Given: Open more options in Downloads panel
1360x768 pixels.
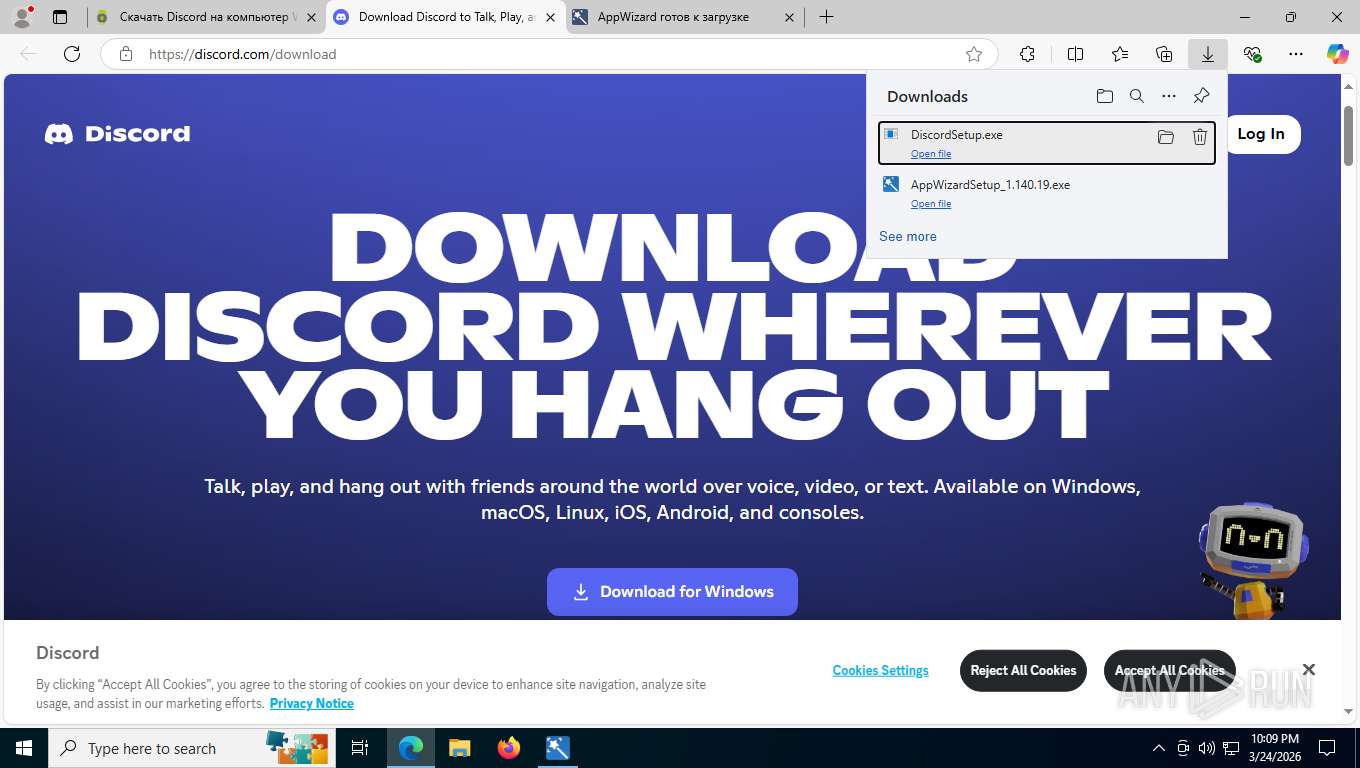Looking at the screenshot, I should click(x=1168, y=96).
